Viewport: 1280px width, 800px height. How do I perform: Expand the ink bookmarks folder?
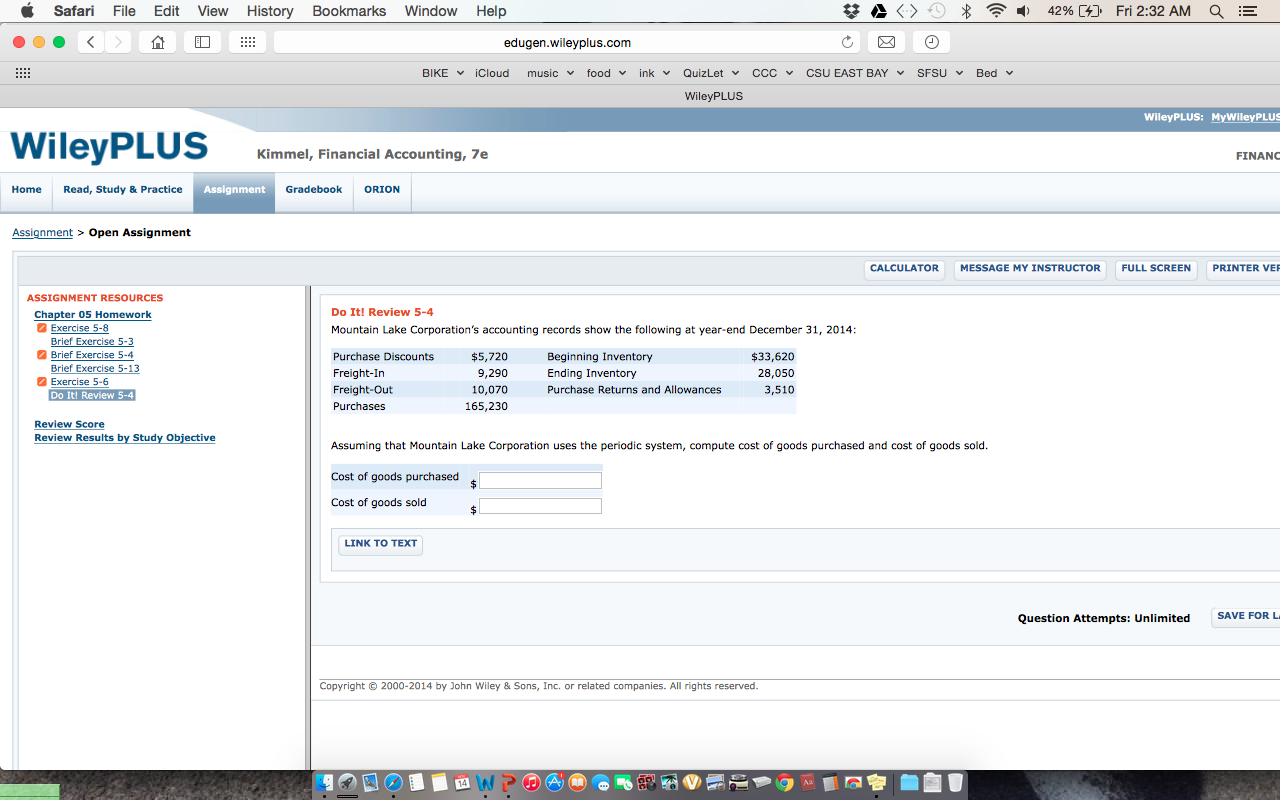click(x=654, y=73)
